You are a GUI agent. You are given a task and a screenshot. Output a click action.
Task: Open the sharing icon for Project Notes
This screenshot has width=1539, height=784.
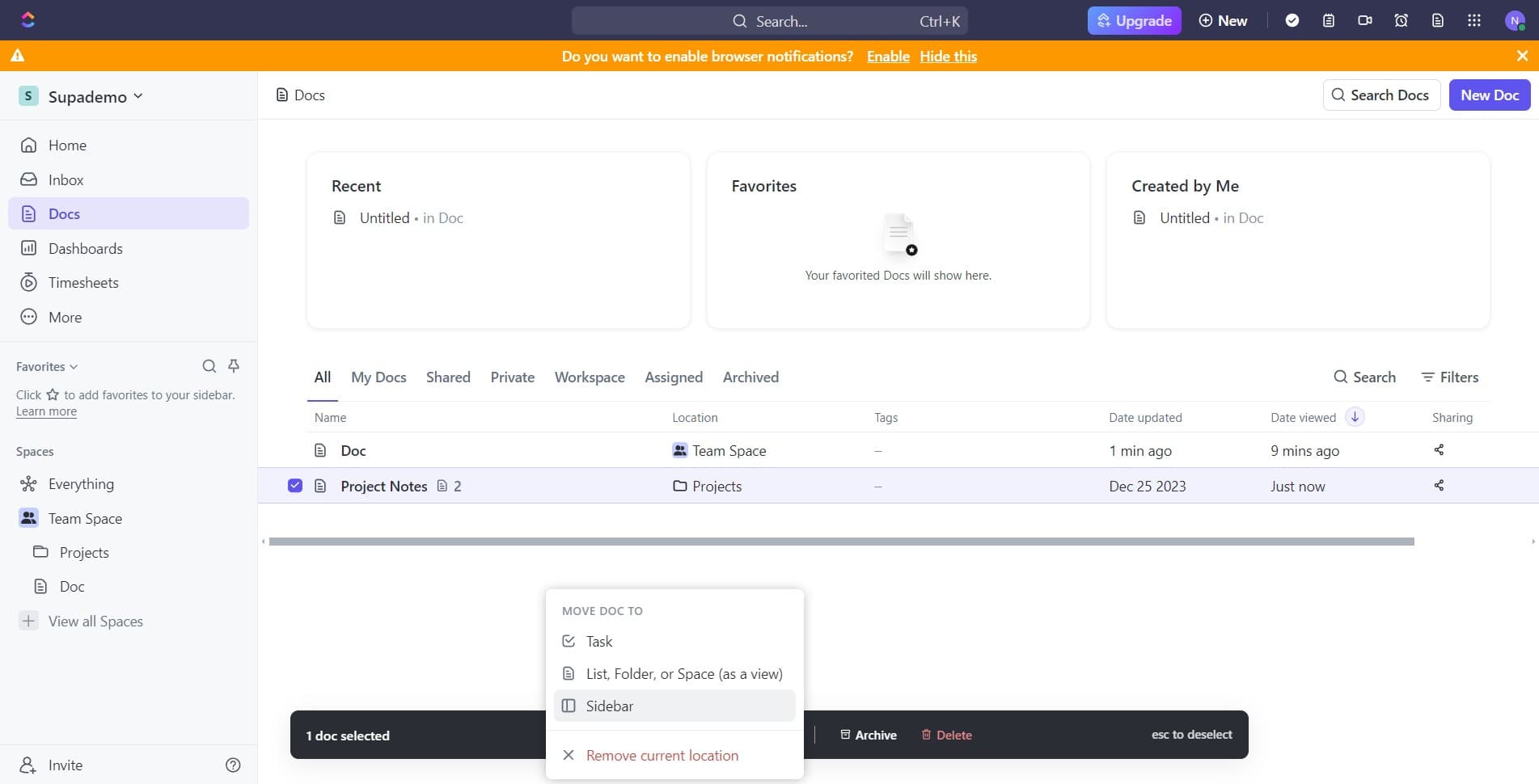click(x=1439, y=486)
